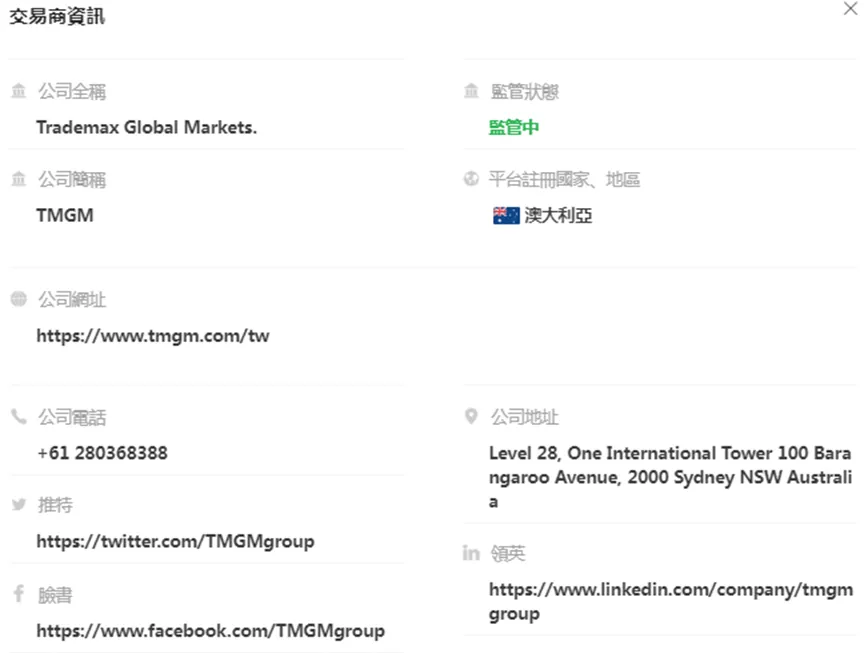The width and height of the screenshot is (864, 653).
Task: Click the 公司簡稱 label
Action: click(x=72, y=180)
